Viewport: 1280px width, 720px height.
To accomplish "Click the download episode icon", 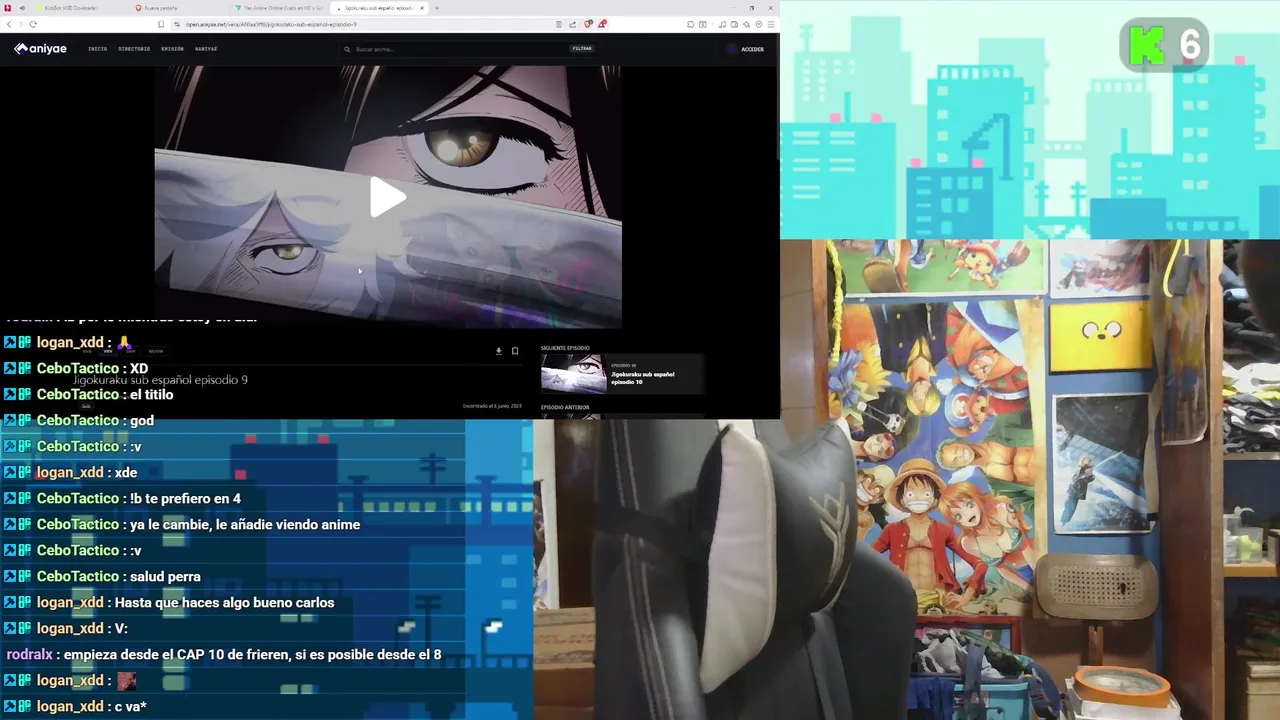I will [x=499, y=351].
